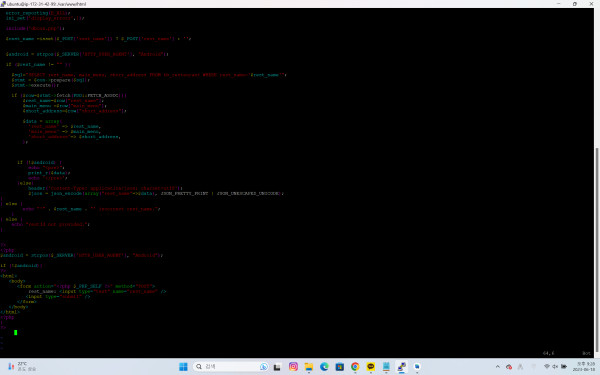Screen dimensions: 600x375
Task: Open the last blue taskbar app icon
Action: tap(417, 367)
